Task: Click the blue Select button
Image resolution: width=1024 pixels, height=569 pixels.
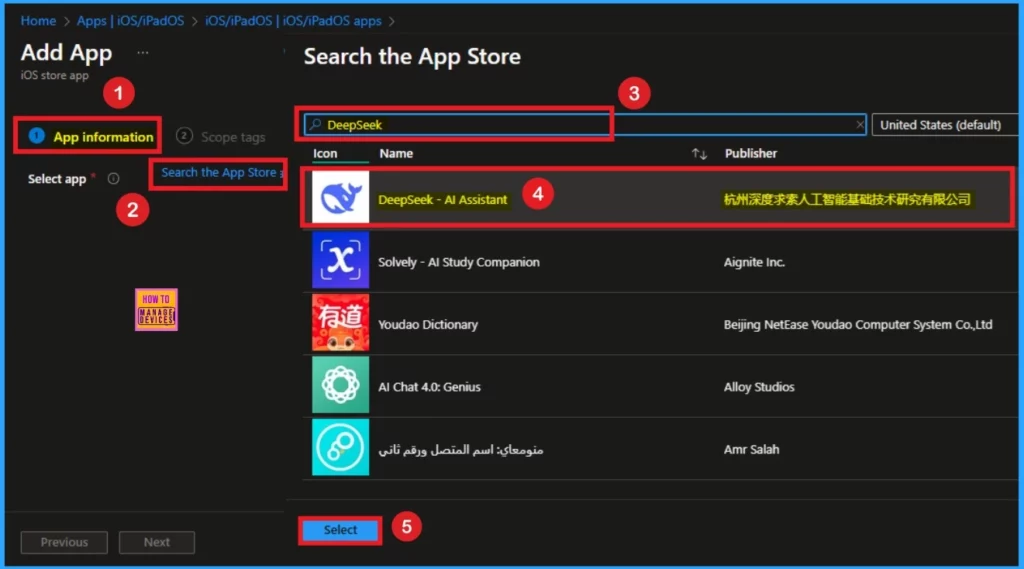Action: pos(340,530)
